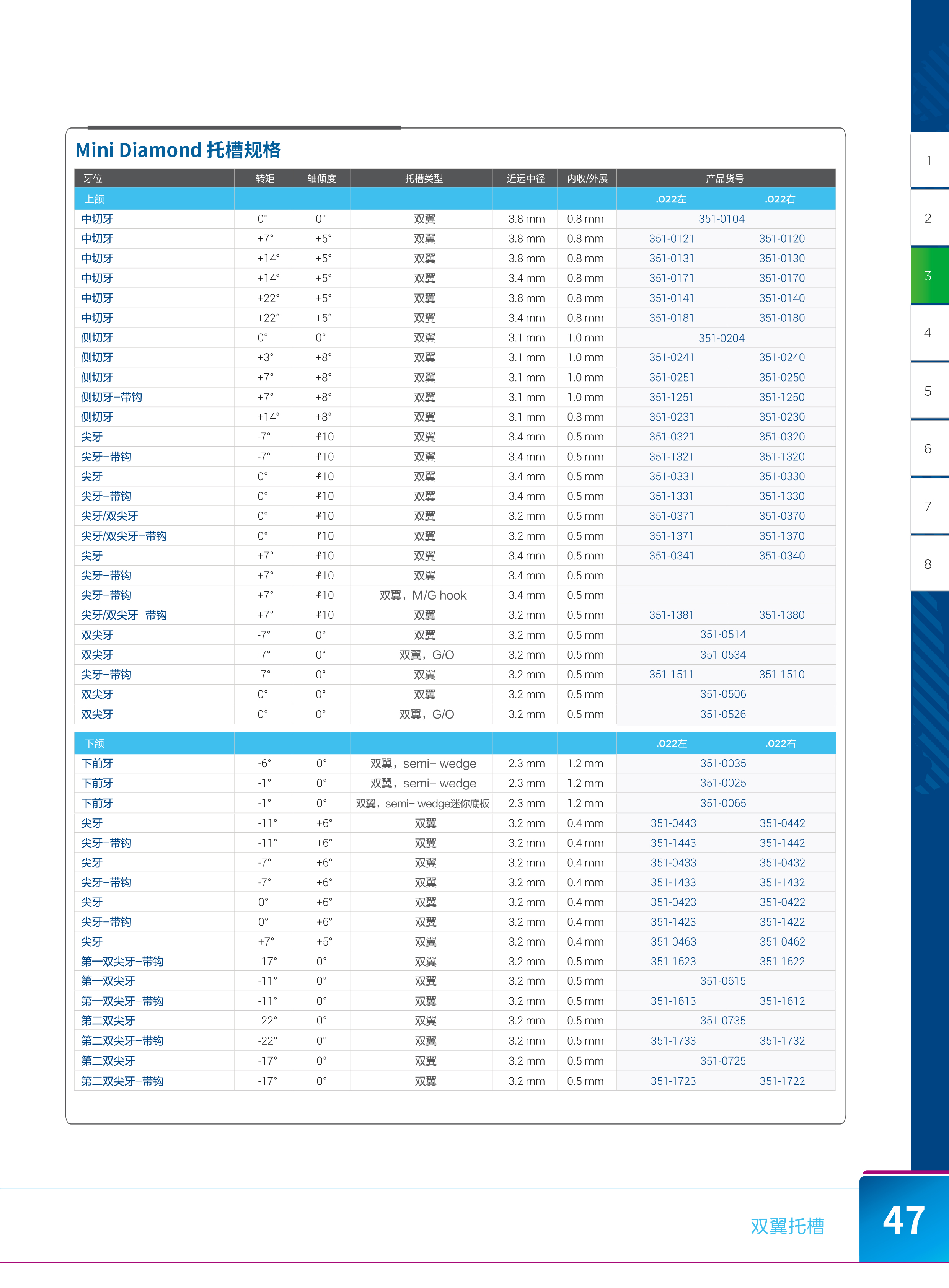Select product code 351-0035
Image resolution: width=949 pixels, height=1288 pixels.
point(723,763)
